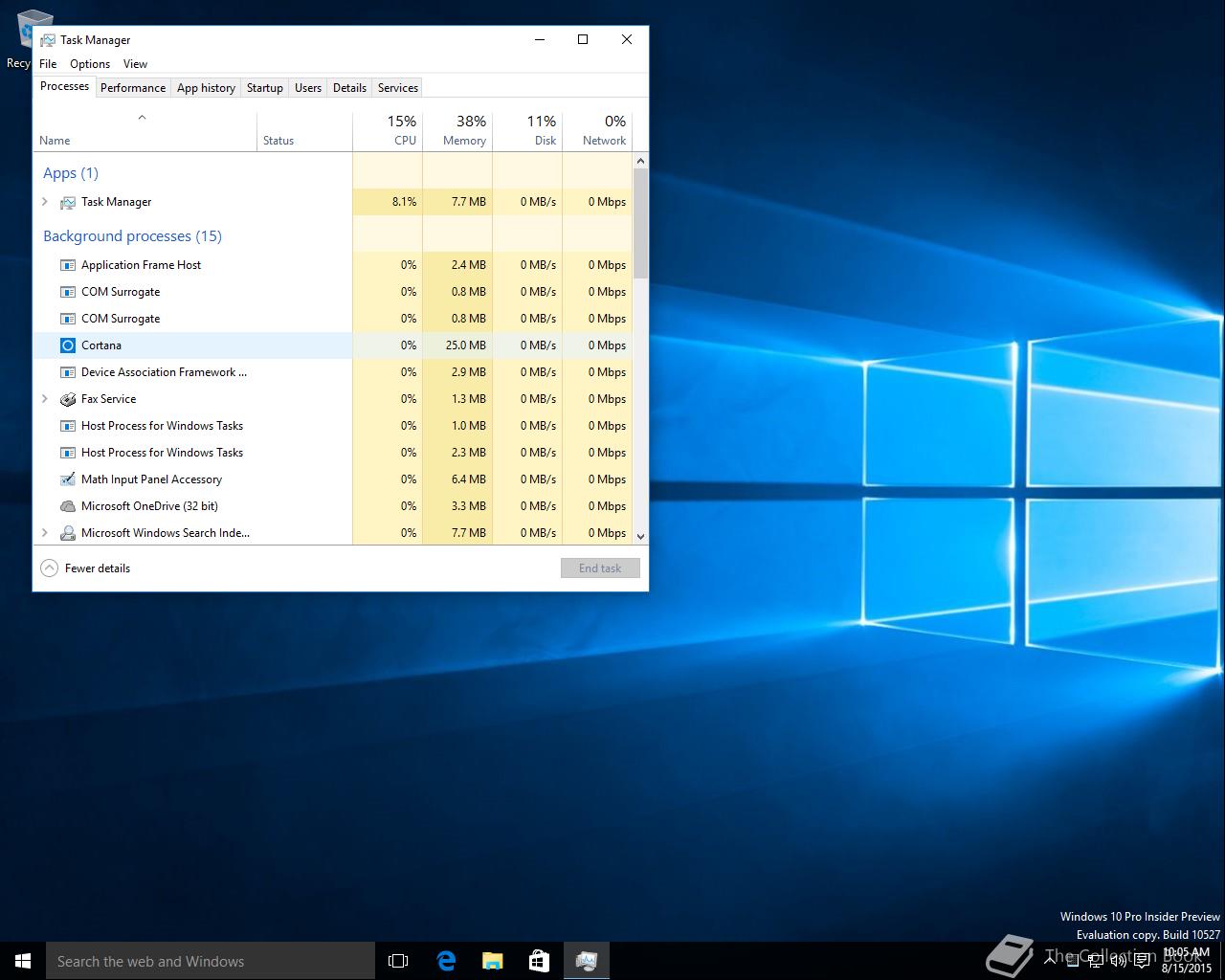Viewport: 1225px width, 980px height.
Task: Click the End task button
Action: tap(600, 568)
